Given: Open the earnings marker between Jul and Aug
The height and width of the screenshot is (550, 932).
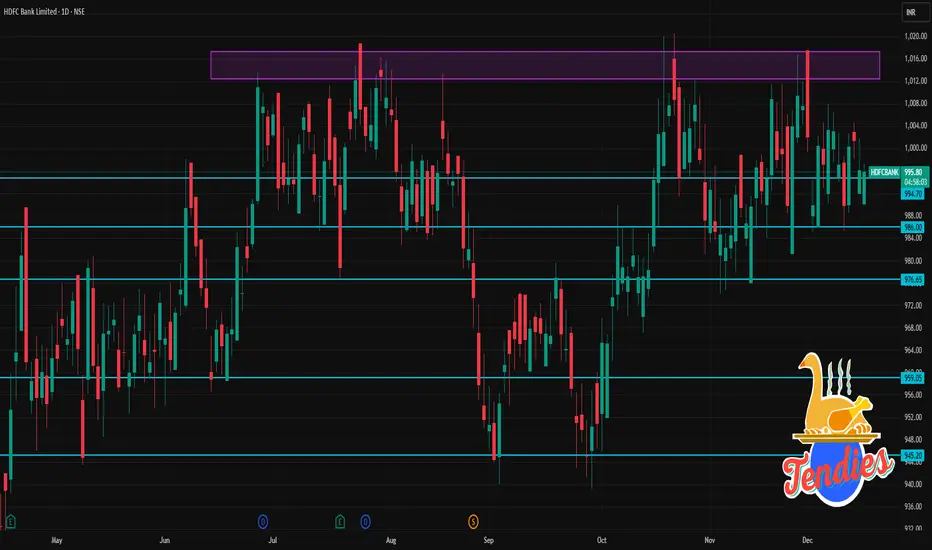Looking at the screenshot, I should click(x=340, y=522).
